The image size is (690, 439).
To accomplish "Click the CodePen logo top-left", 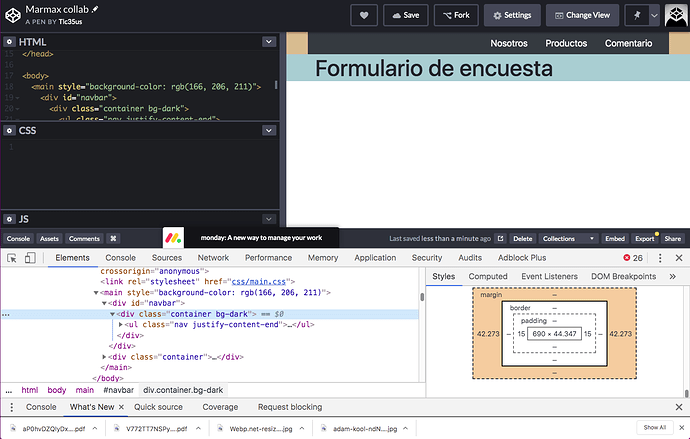I will 14,15.
